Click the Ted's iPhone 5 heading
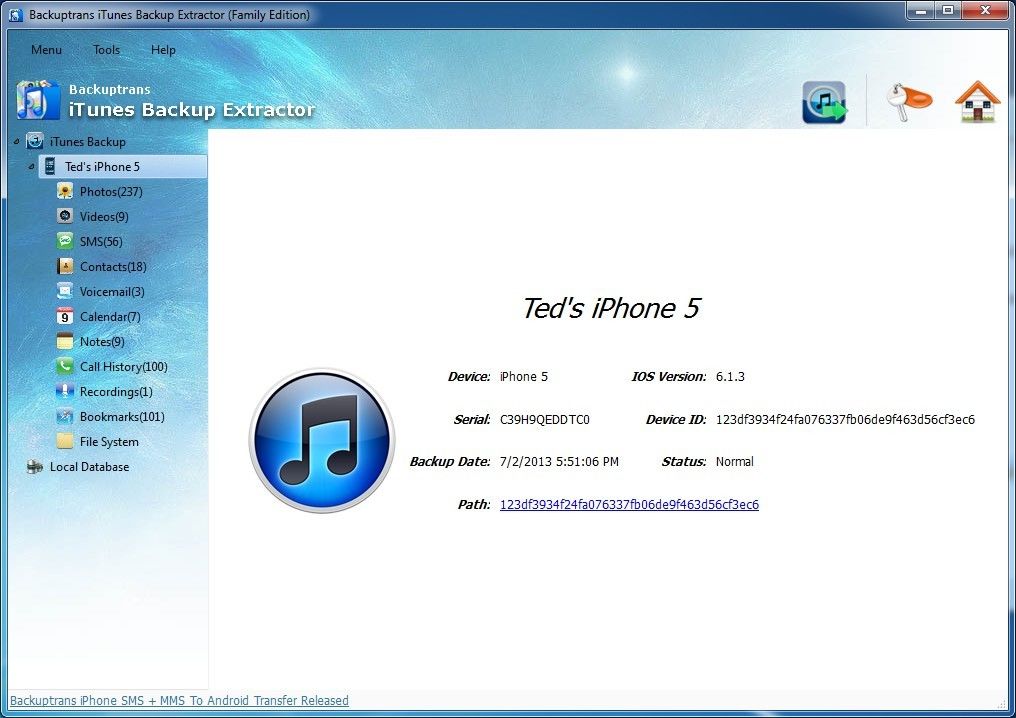 click(612, 308)
